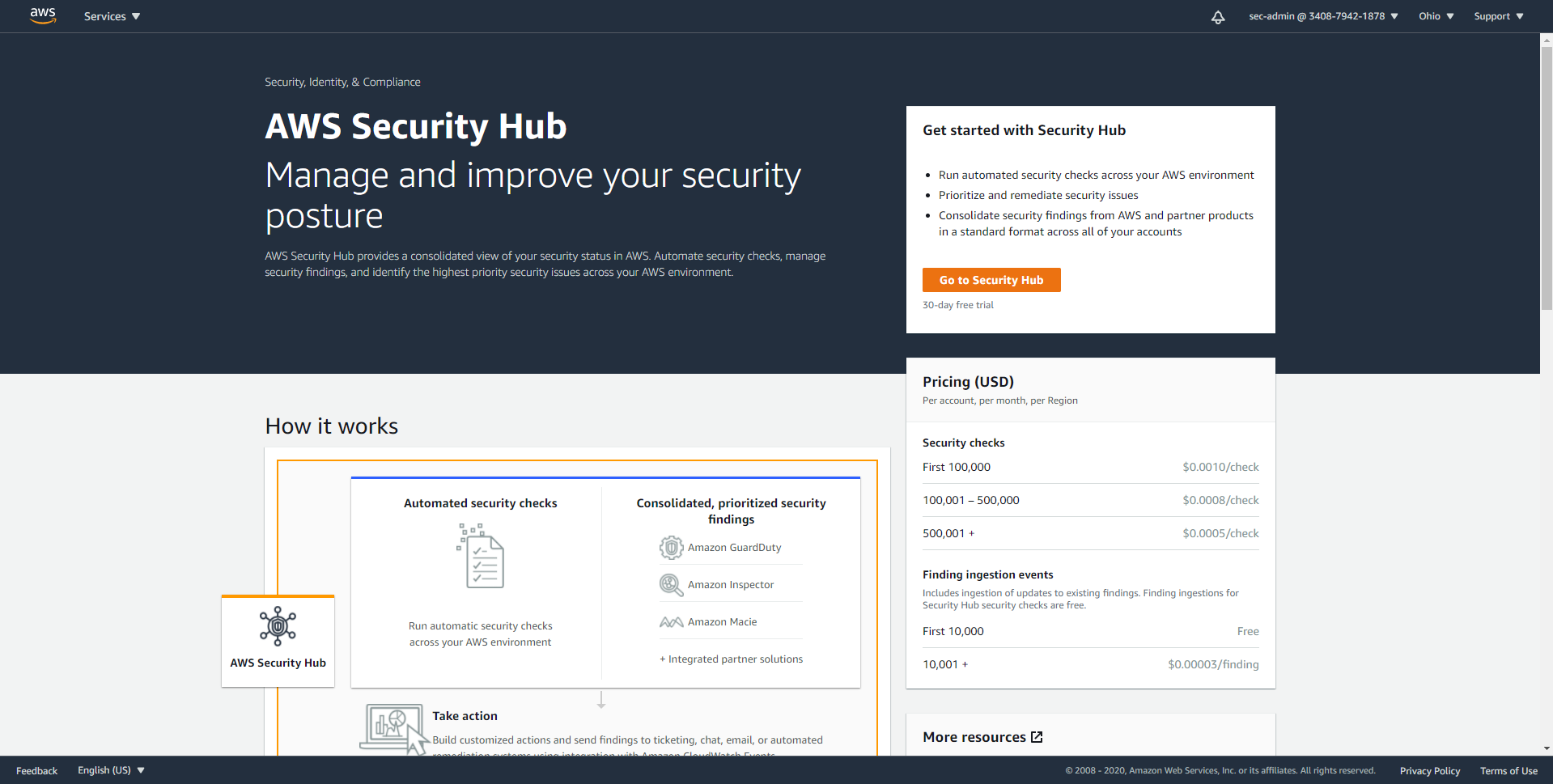Click the Automated security checks heading
The width and height of the screenshot is (1553, 784).
pos(481,503)
